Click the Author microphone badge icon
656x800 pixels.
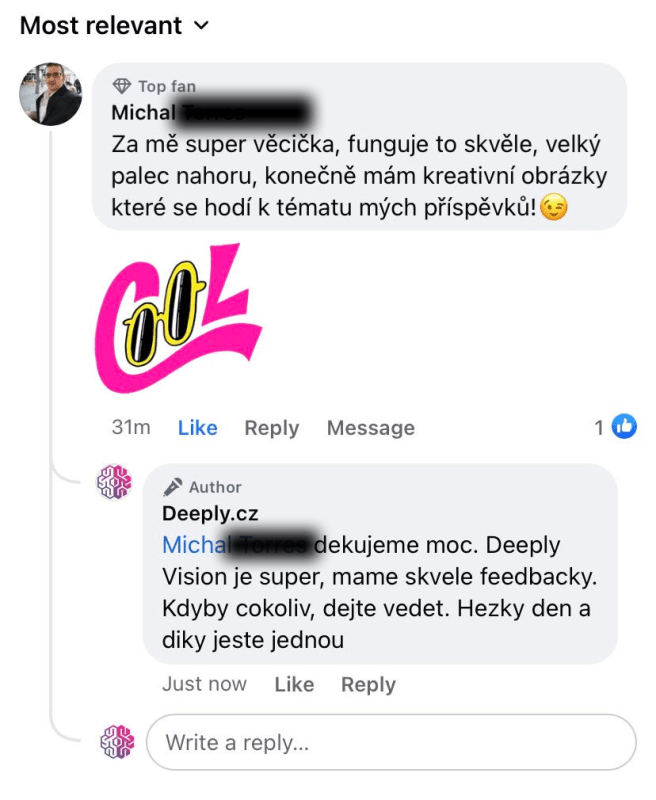(172, 487)
